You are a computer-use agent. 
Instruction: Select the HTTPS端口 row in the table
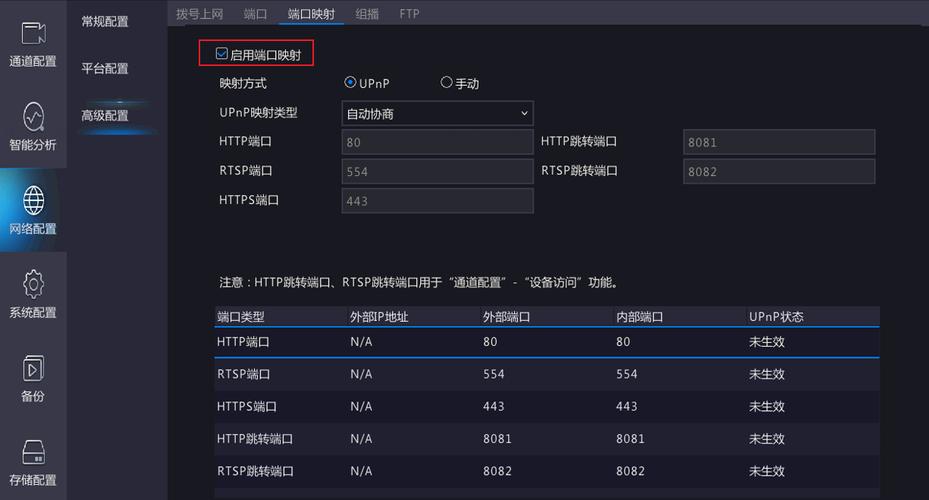coord(546,406)
